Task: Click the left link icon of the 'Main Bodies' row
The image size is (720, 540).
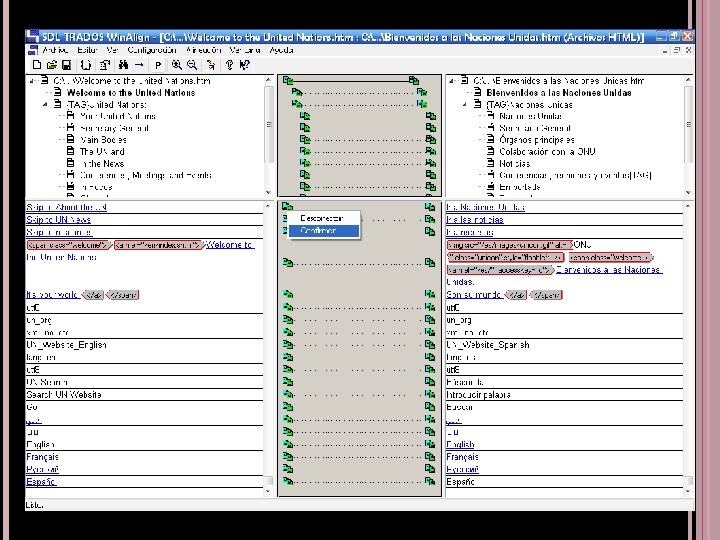Action: [304, 139]
